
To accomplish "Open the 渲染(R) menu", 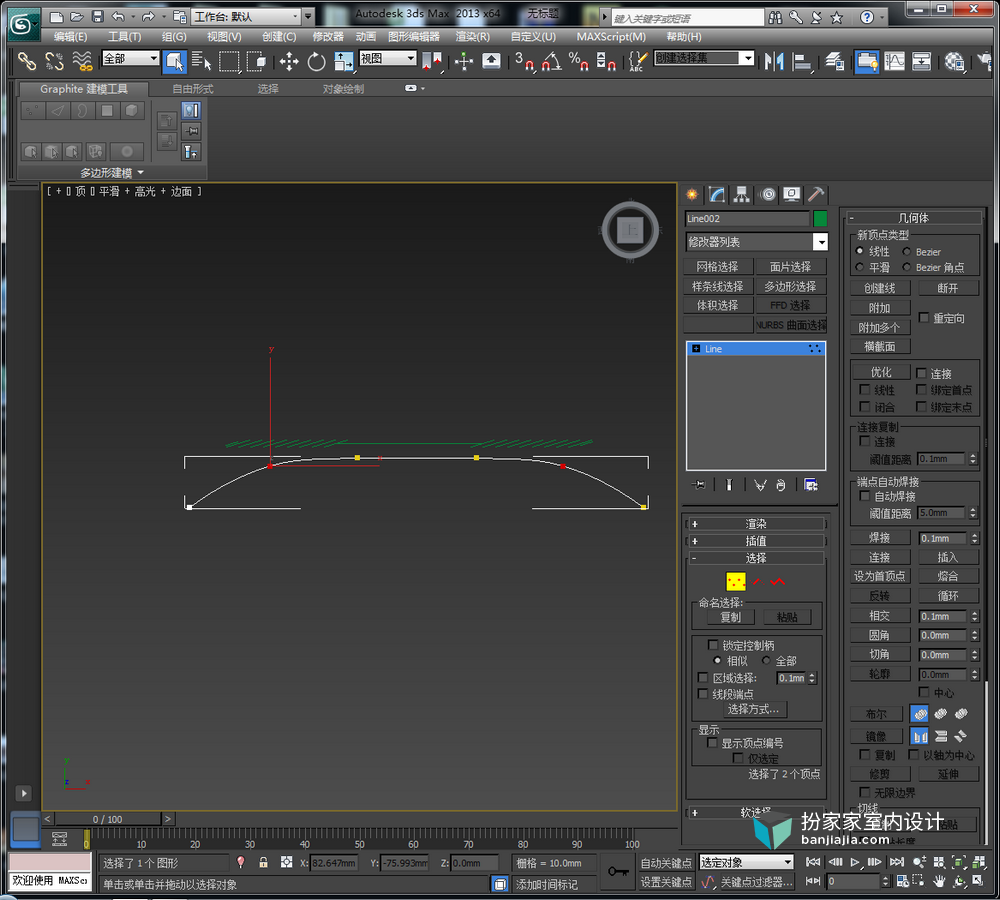I will point(473,37).
